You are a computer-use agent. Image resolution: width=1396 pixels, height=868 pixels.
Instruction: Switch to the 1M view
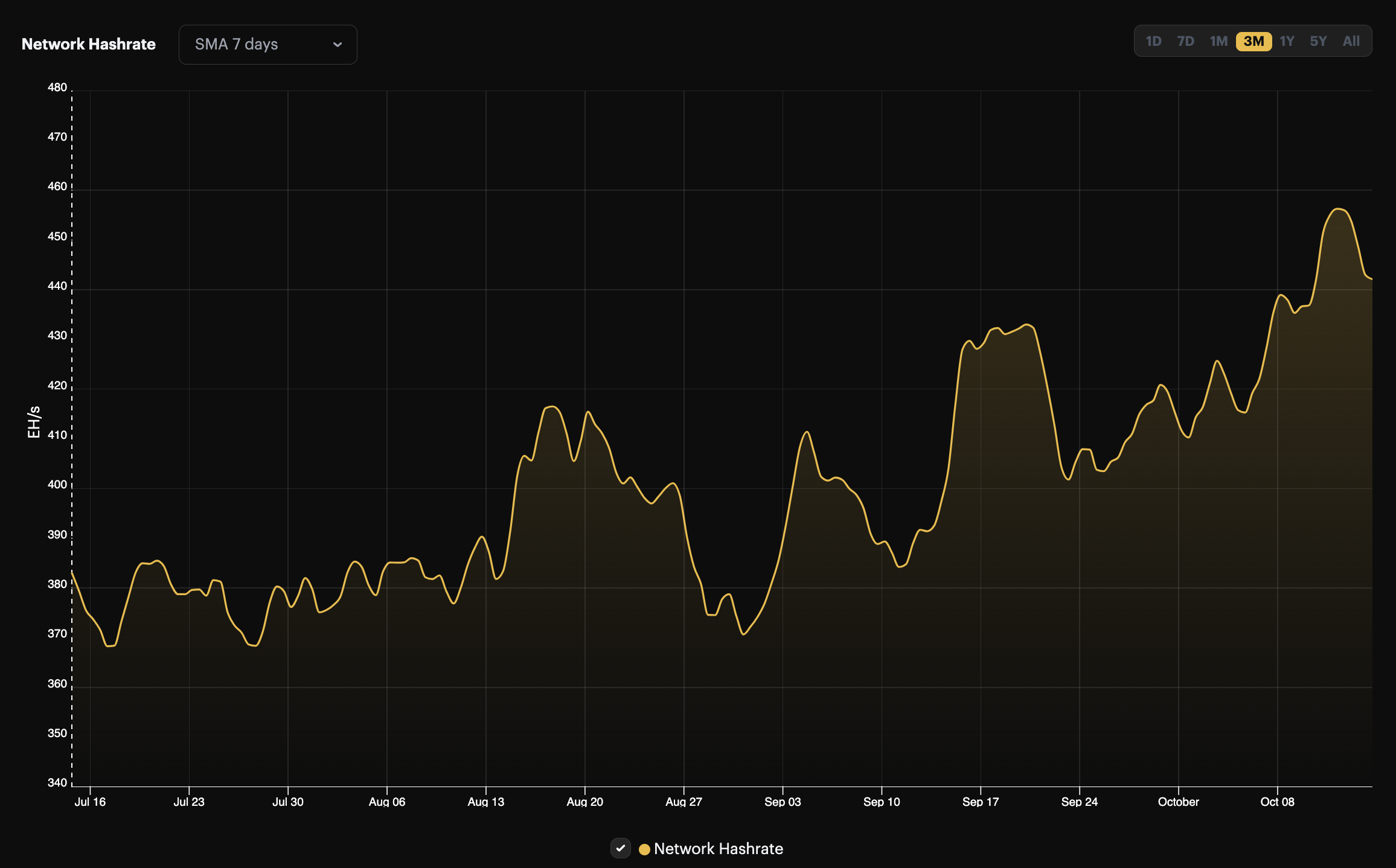click(1219, 40)
